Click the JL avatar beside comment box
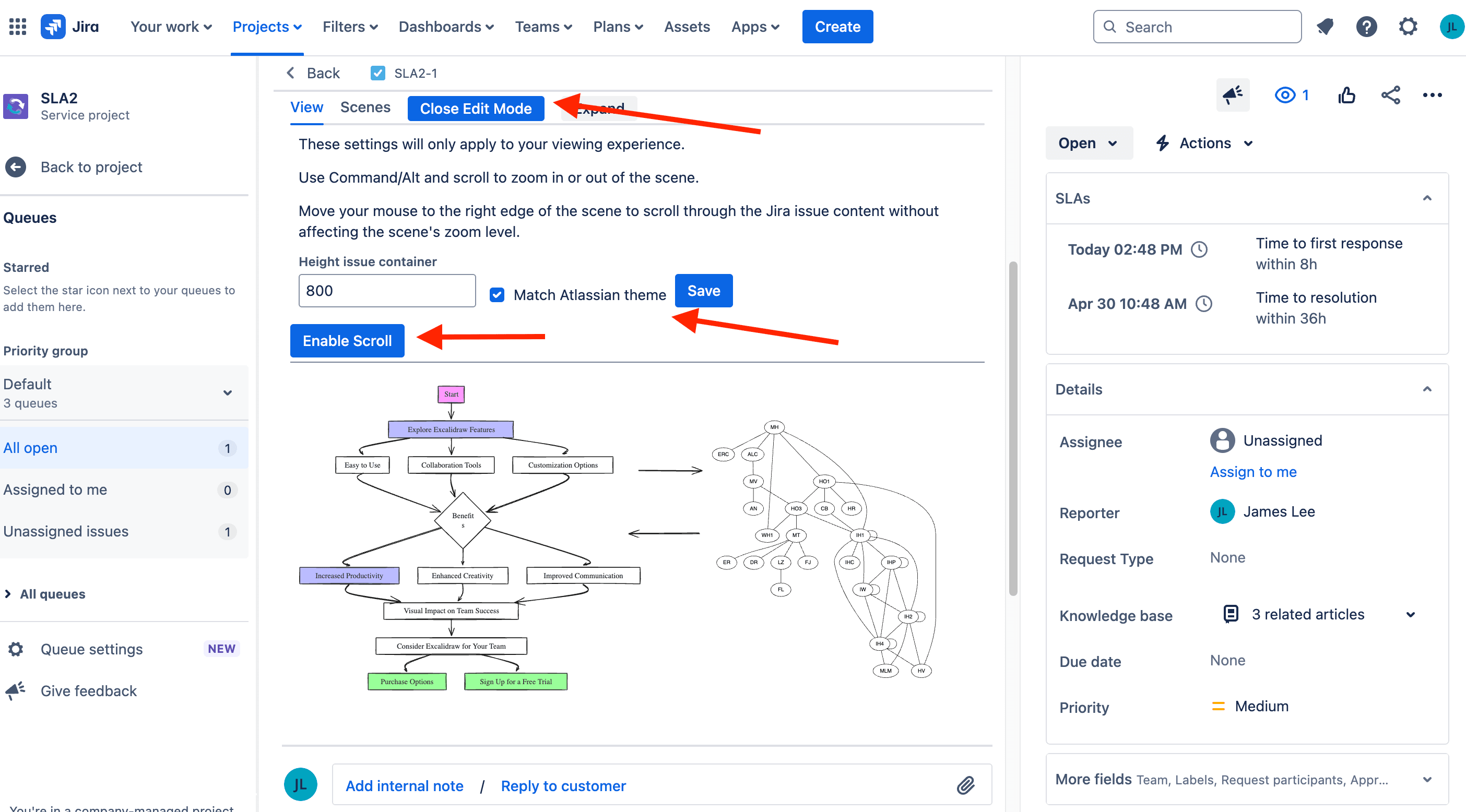The height and width of the screenshot is (812, 1466). point(301,784)
